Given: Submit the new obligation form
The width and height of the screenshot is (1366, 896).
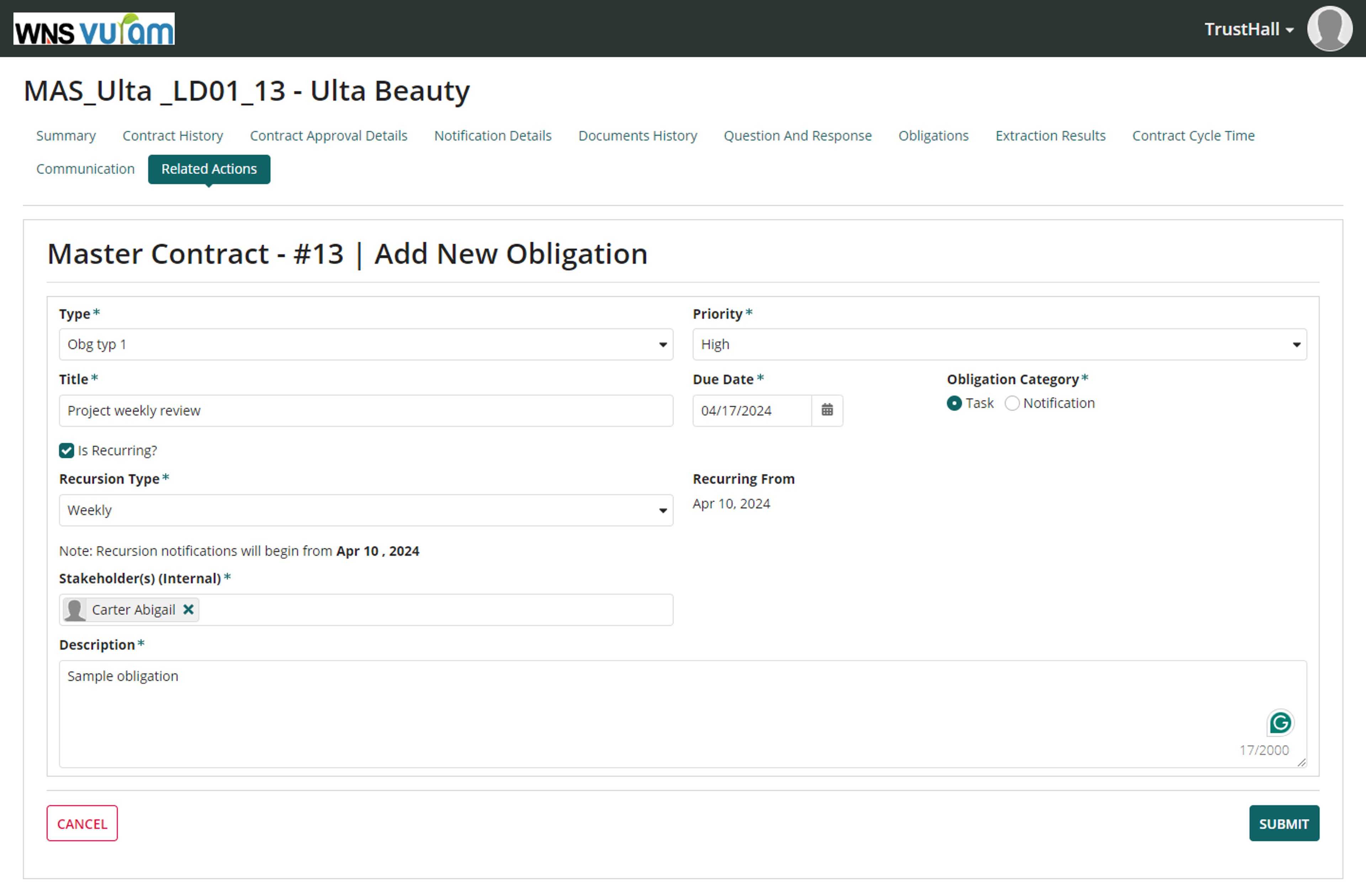Looking at the screenshot, I should (x=1284, y=824).
